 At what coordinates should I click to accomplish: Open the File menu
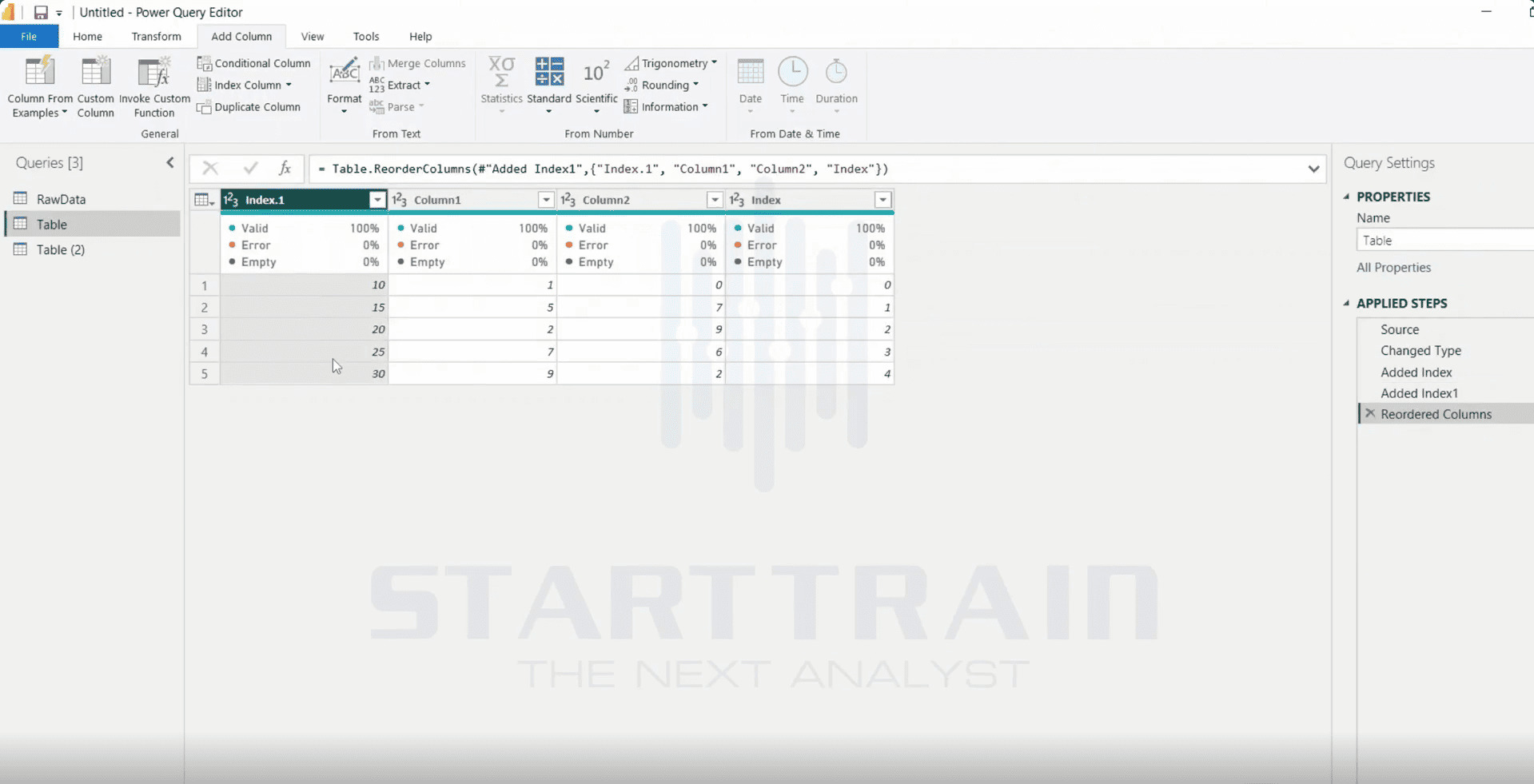29,37
